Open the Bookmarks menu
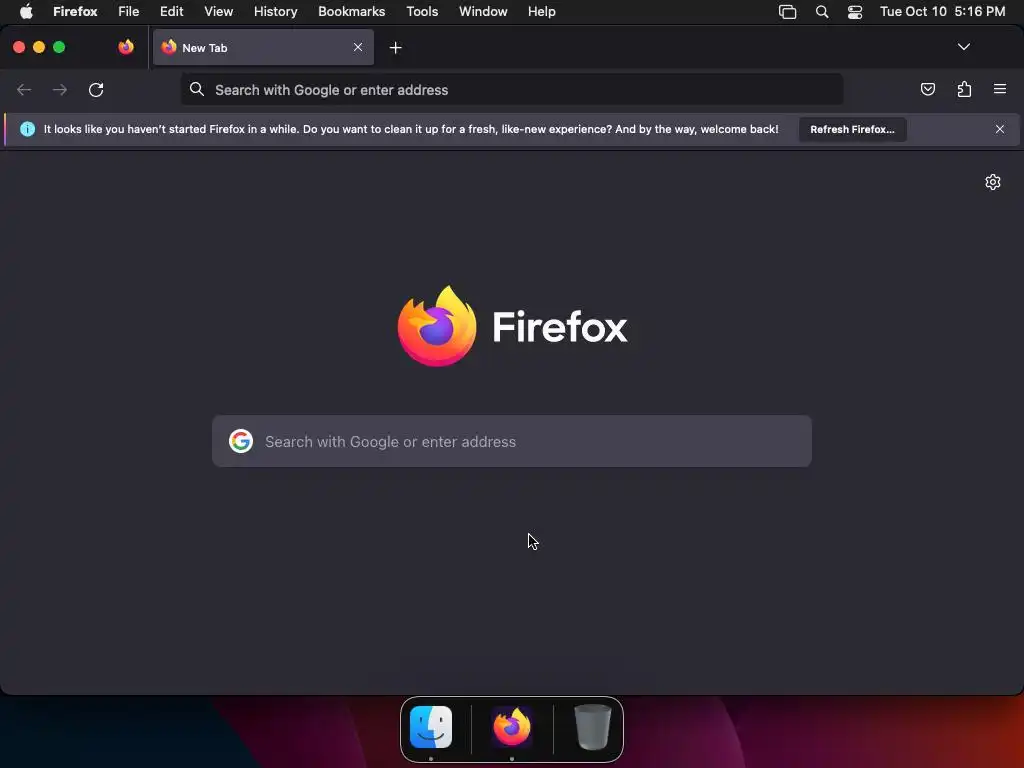 coord(351,11)
